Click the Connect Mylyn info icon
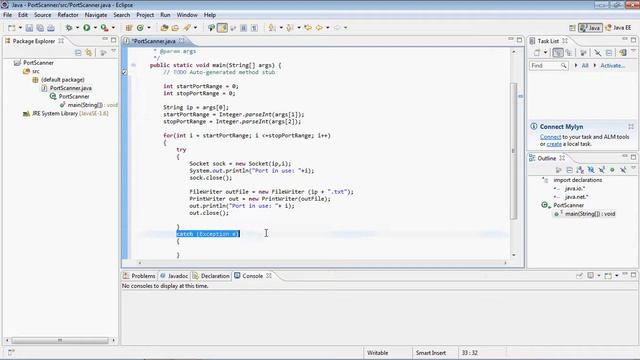Screen dimensions: 640x360 click(533, 127)
